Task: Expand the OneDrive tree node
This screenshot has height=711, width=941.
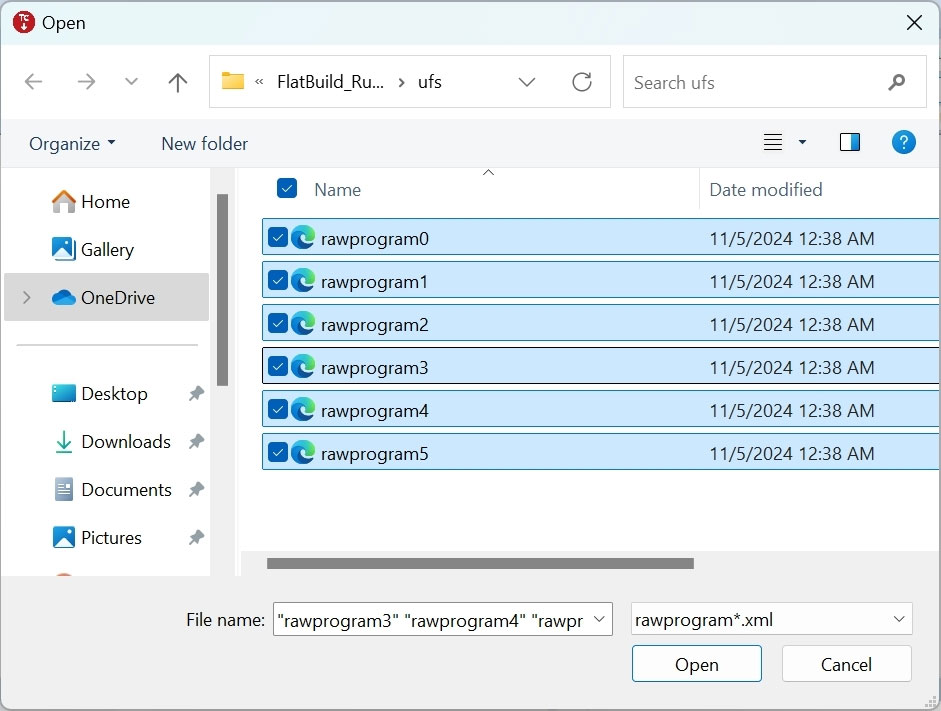Action: point(26,297)
